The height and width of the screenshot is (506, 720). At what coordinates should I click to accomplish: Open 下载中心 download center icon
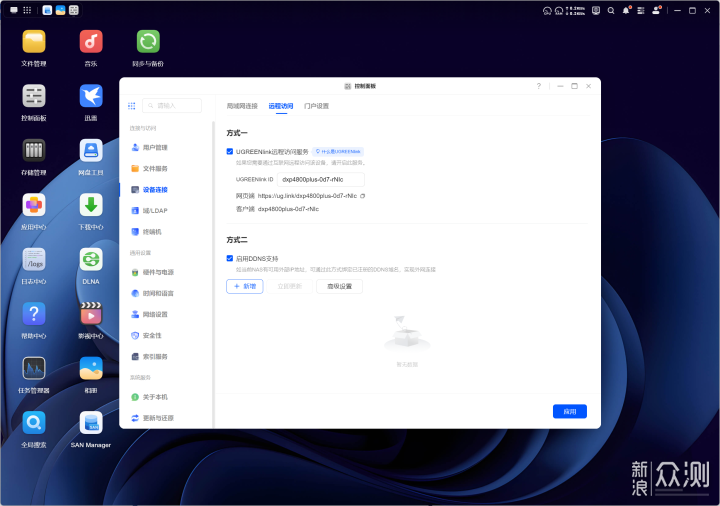[x=91, y=205]
